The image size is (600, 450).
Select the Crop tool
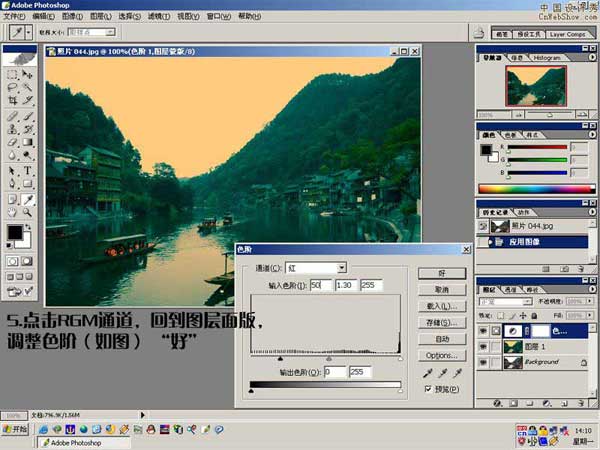tap(12, 100)
